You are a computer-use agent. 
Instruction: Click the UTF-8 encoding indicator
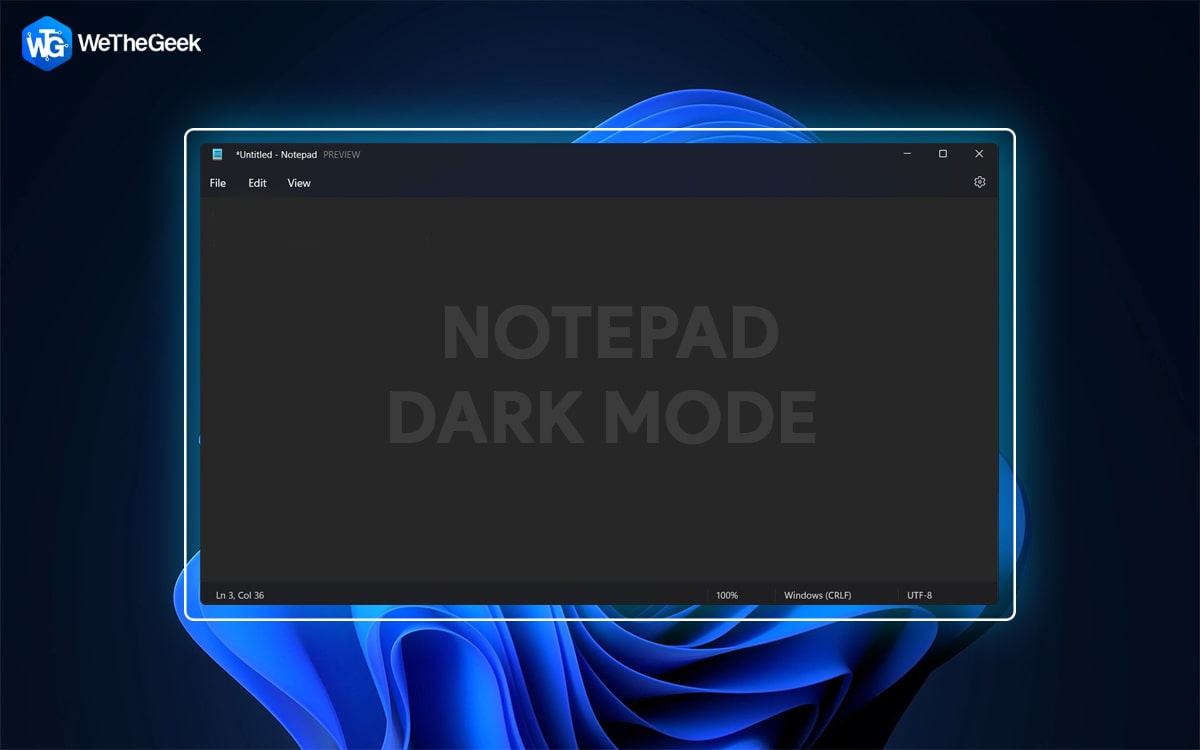coord(919,594)
